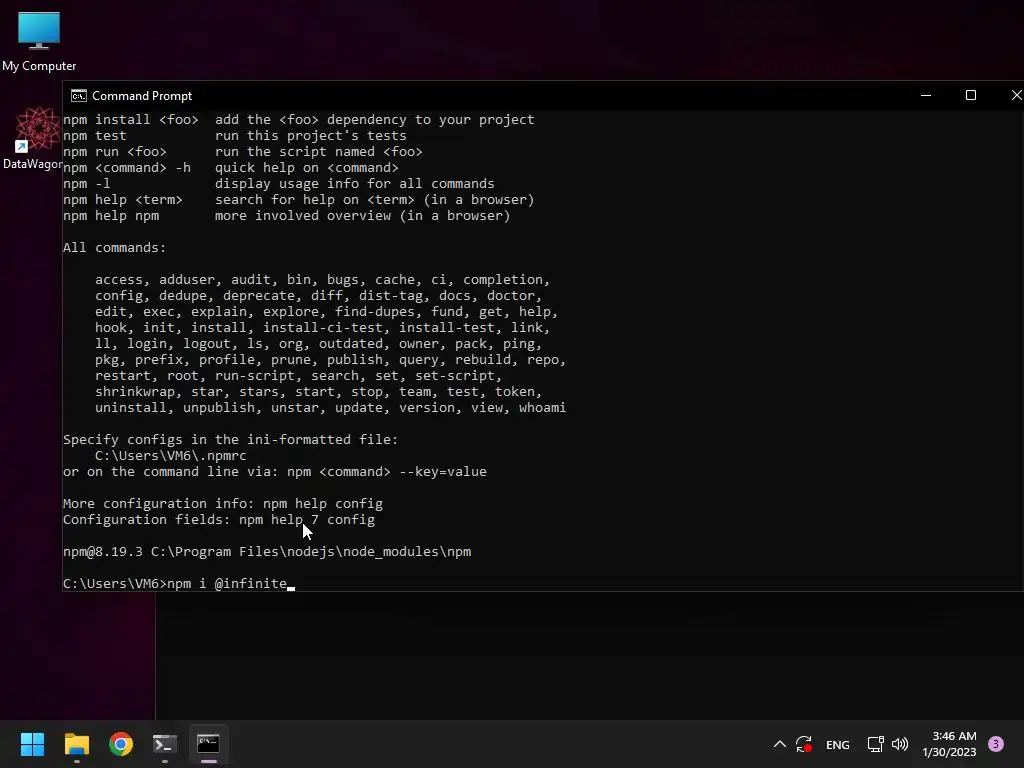The height and width of the screenshot is (768, 1024).
Task: Click the Command Prompt window title
Action: coord(142,96)
